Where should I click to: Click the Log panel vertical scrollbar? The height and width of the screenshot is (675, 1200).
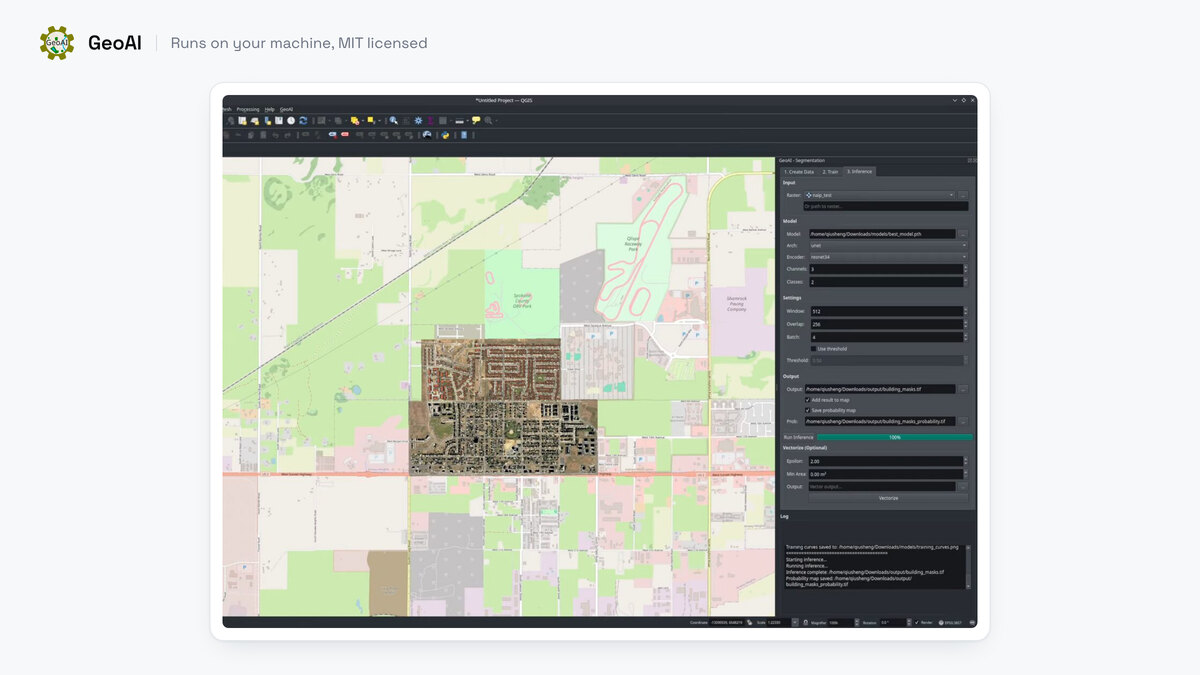[x=969, y=566]
